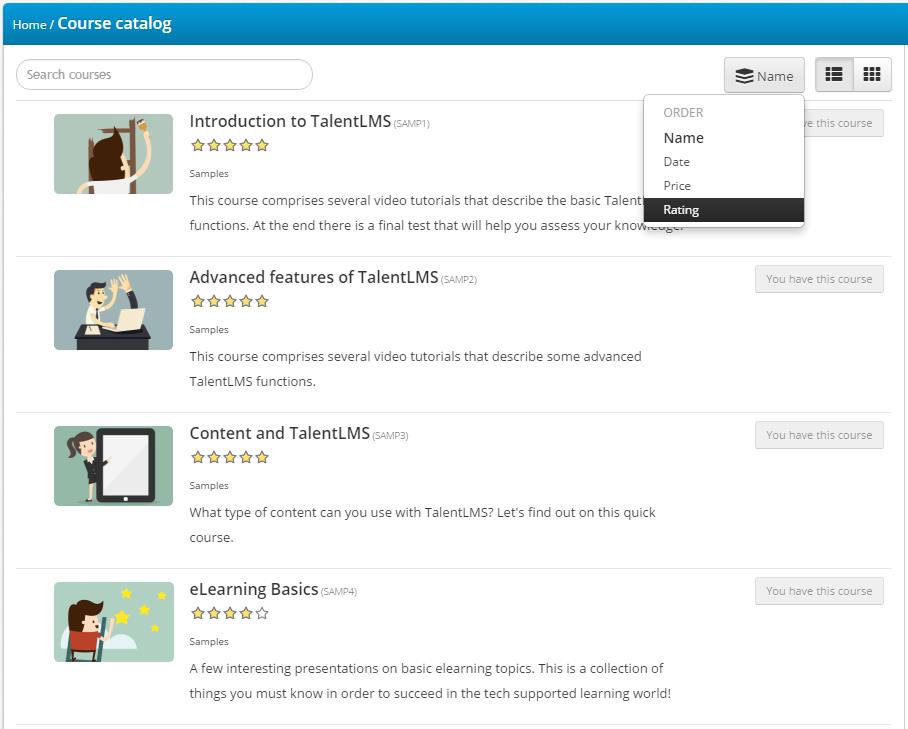Image resolution: width=908 pixels, height=729 pixels.
Task: Click 'You have this course' for Advanced features
Action: (x=819, y=279)
